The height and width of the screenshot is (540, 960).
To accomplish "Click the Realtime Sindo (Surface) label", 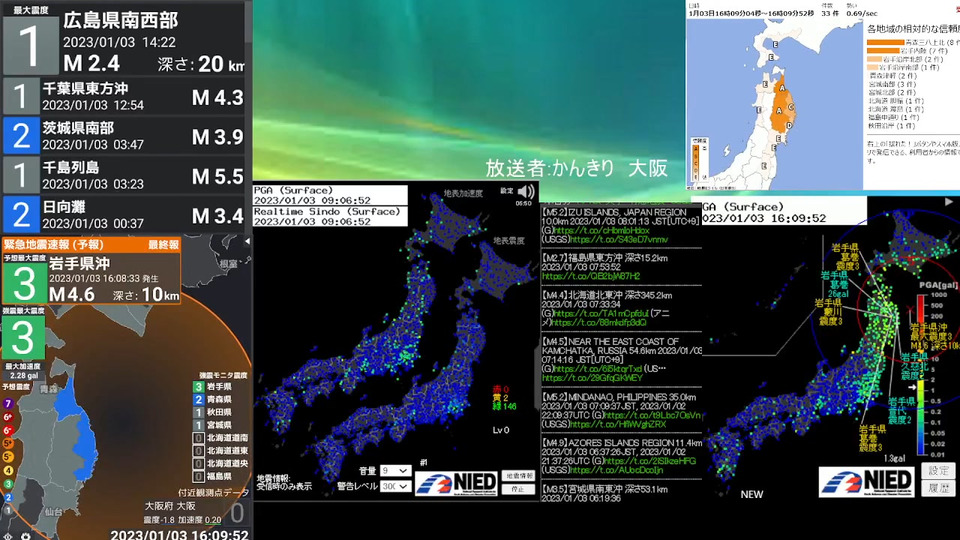I will pos(327,212).
